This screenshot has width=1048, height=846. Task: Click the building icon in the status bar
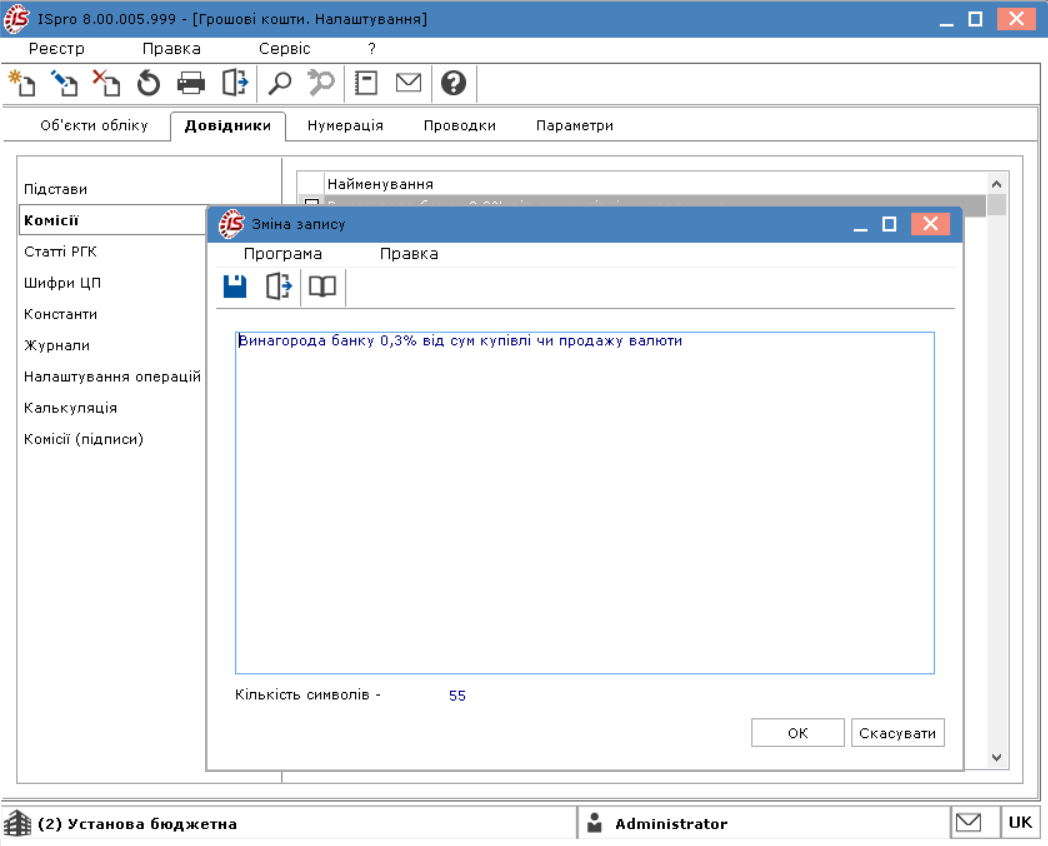17,823
